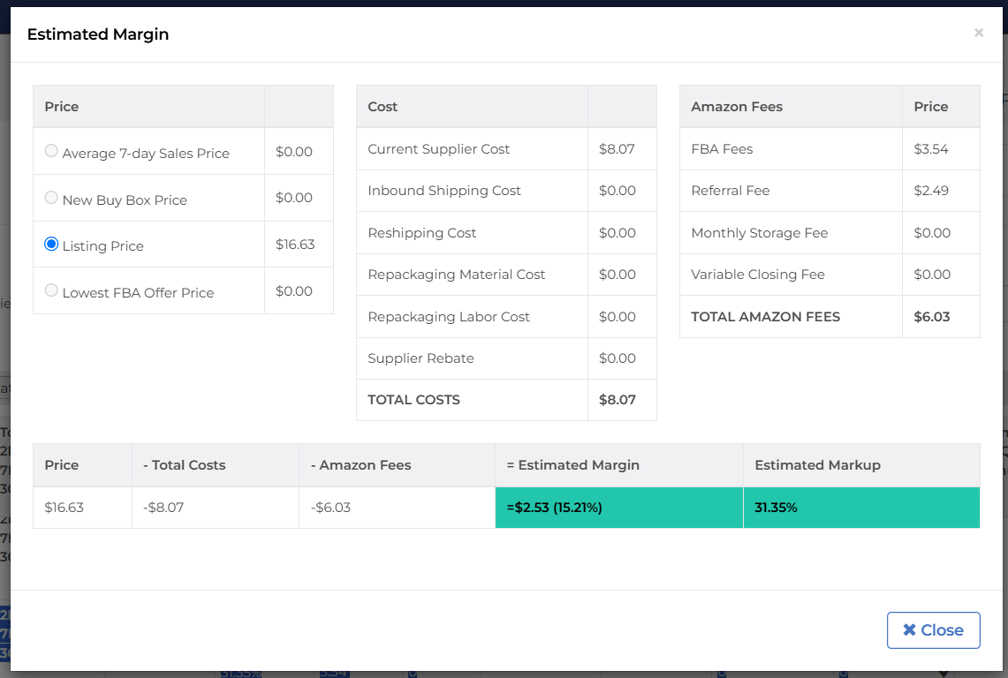Click the green Estimated Markup cell showing 31.35%
The image size is (1008, 678).
click(861, 507)
